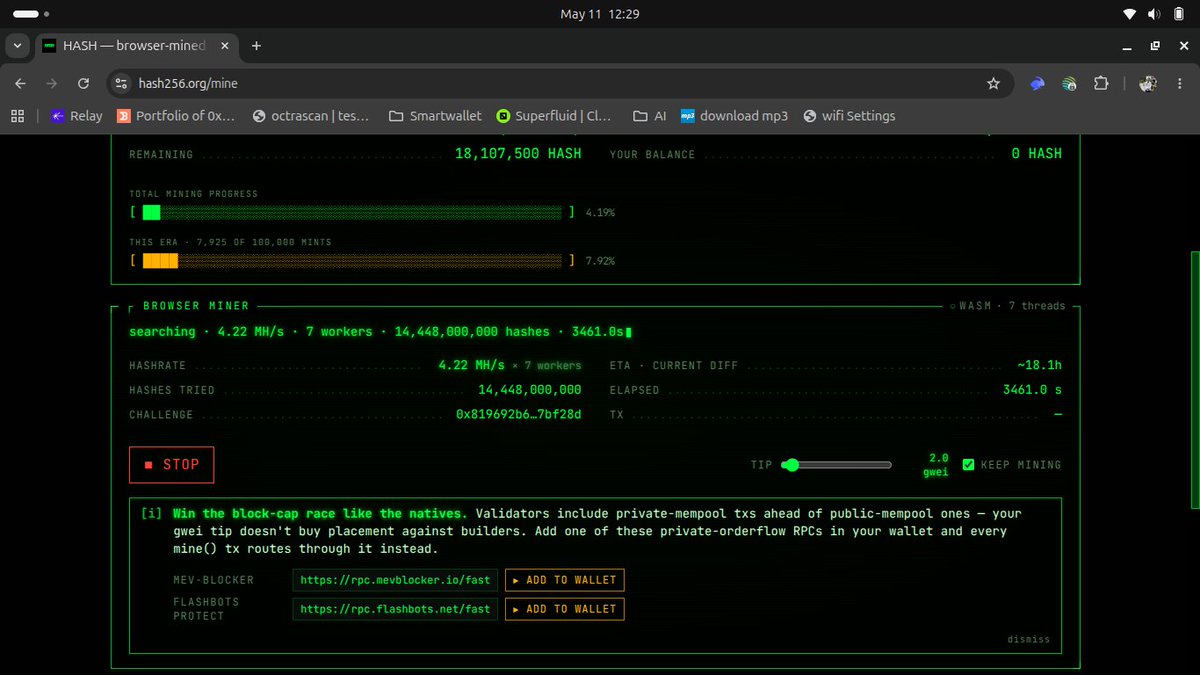Open the octrascan bookmark
This screenshot has height=675, width=1200.
[x=311, y=116]
